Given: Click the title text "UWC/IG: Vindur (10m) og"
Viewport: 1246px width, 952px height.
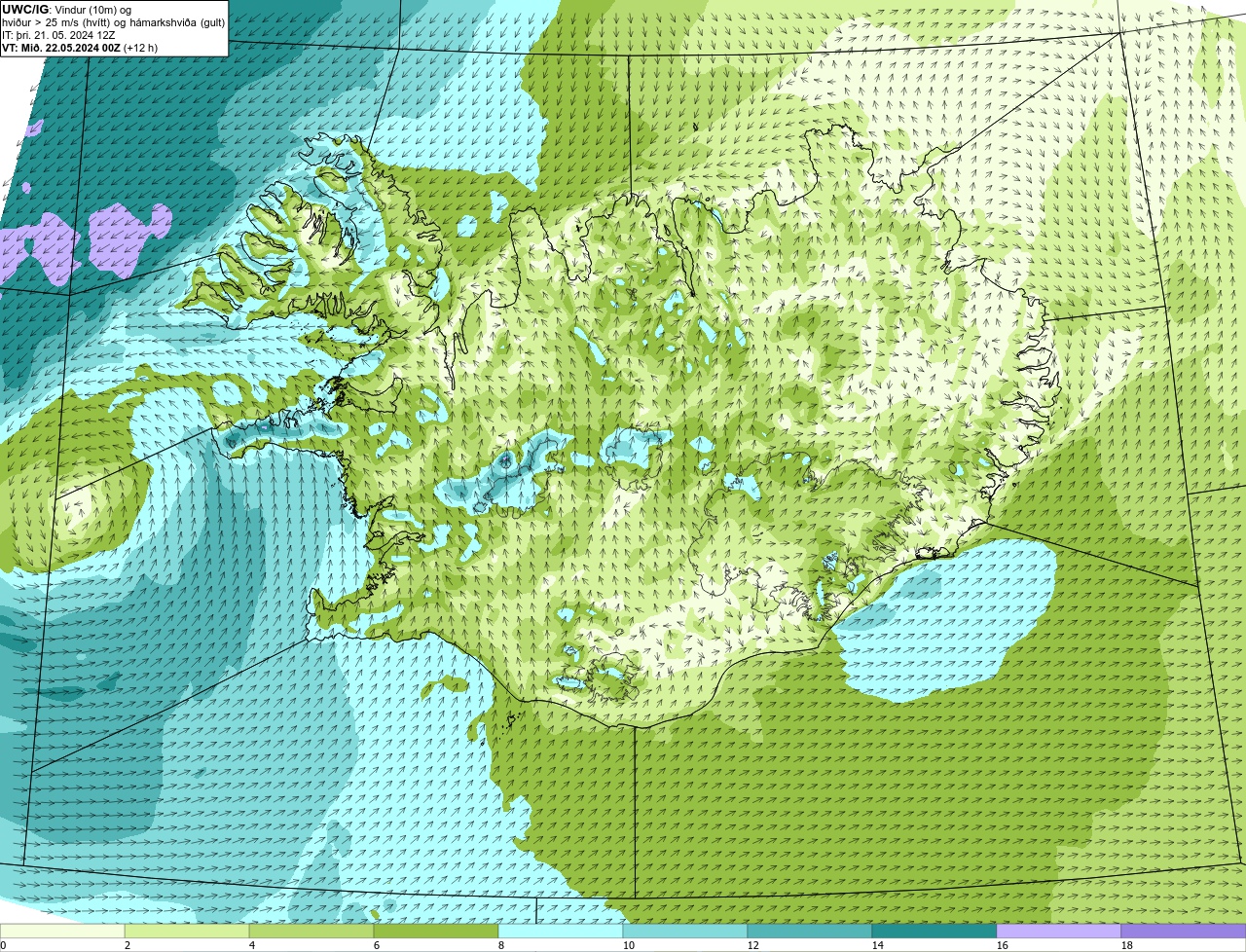Looking at the screenshot, I should (67, 9).
